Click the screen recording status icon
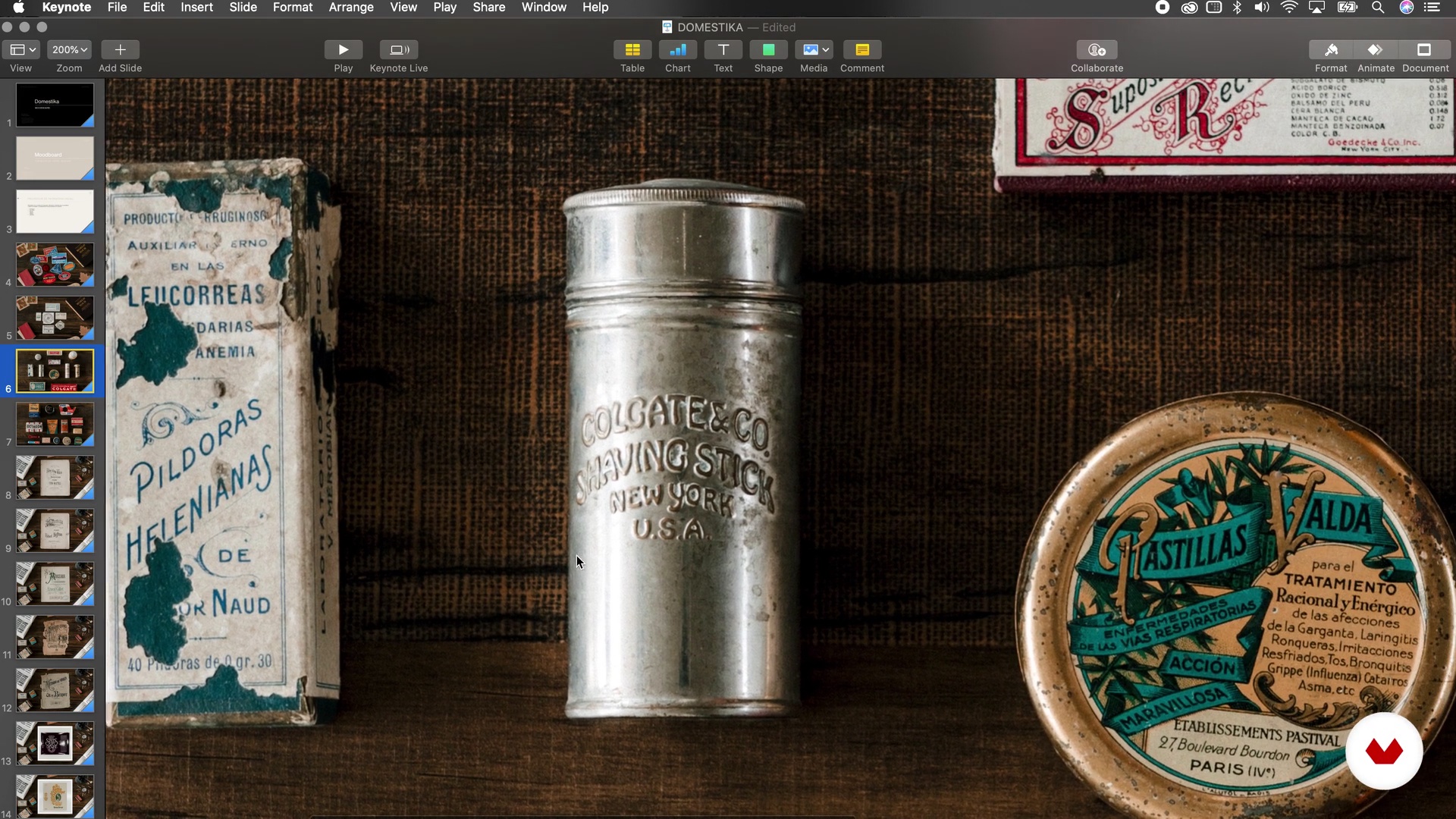The height and width of the screenshot is (819, 1456). pos(1162,8)
